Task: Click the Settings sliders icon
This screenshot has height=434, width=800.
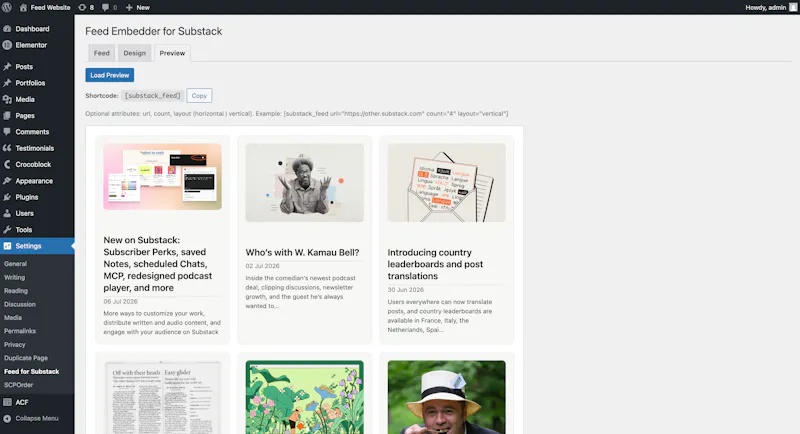Action: (x=7, y=246)
